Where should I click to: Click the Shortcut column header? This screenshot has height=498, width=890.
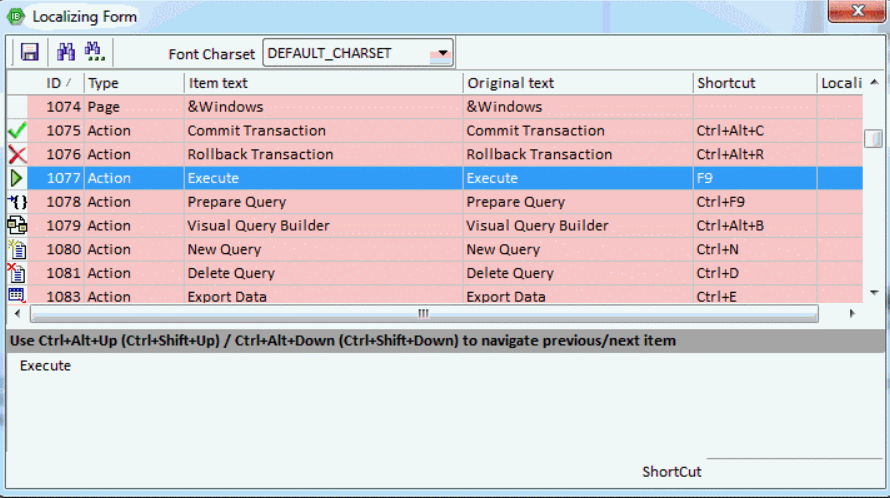click(754, 83)
